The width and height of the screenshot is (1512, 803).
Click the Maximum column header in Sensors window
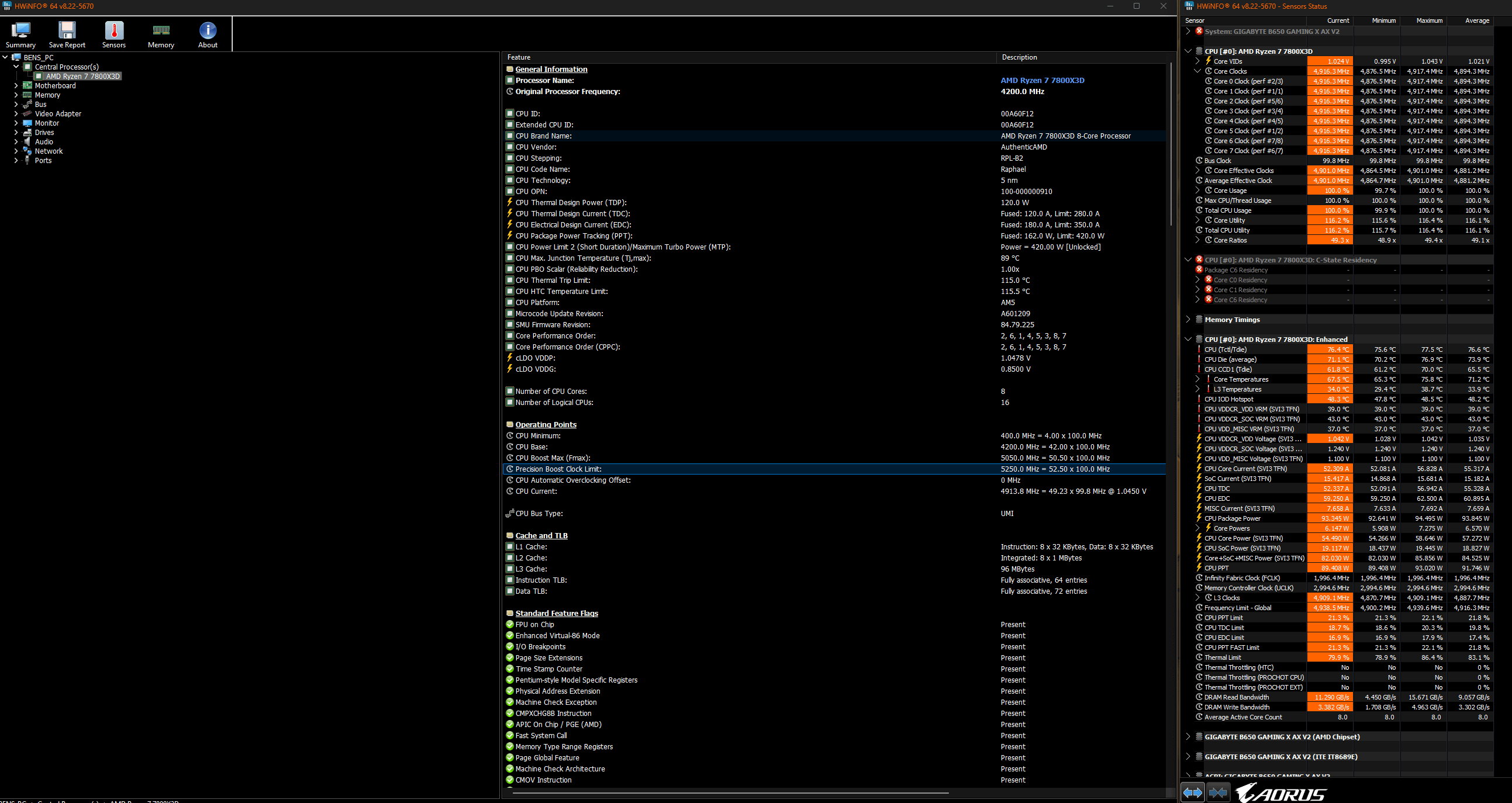coord(1423,20)
